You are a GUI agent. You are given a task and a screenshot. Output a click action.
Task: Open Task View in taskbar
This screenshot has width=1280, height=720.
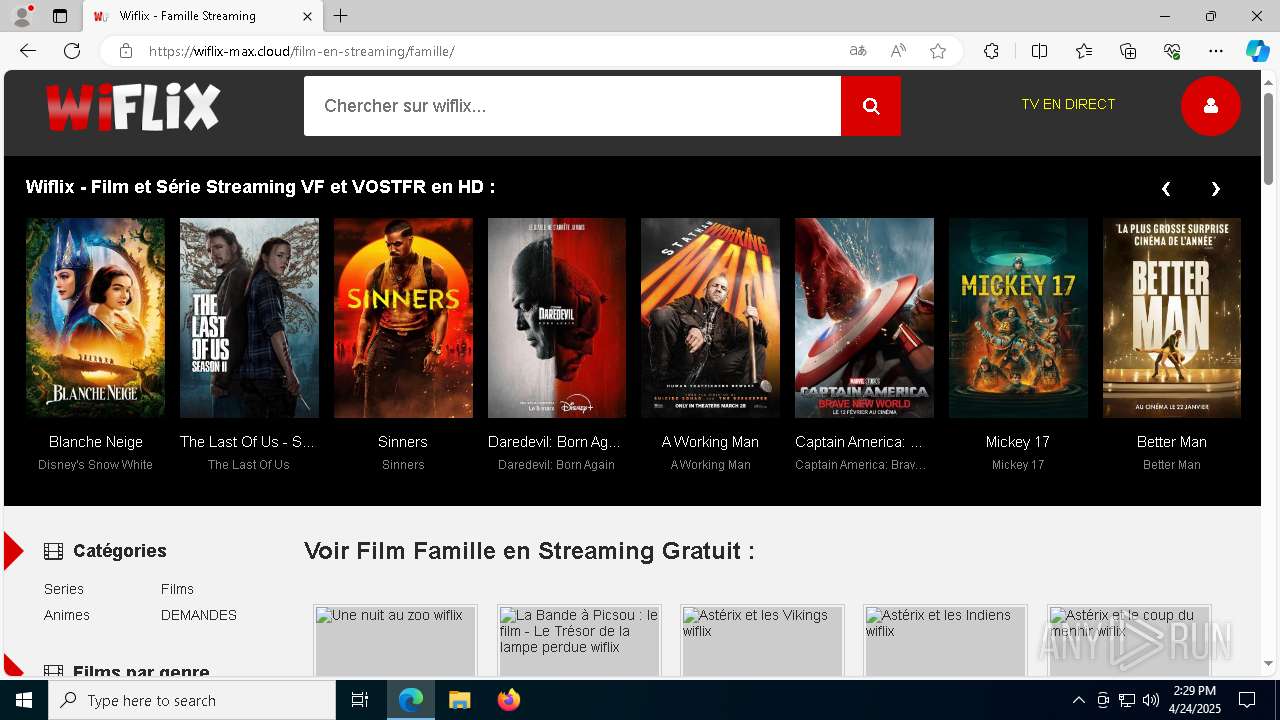click(360, 700)
